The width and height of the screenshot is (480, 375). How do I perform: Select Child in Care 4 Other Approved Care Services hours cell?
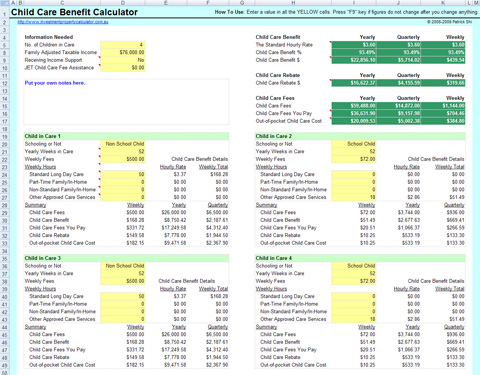point(354,319)
